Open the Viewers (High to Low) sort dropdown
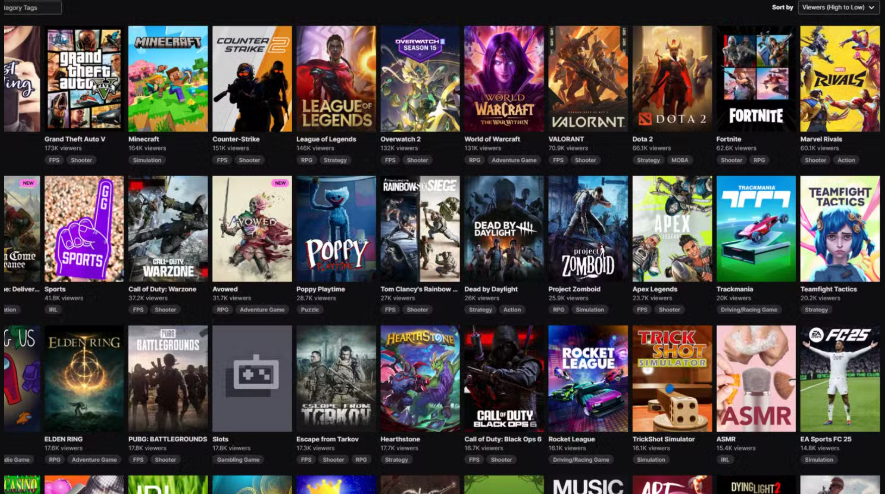This screenshot has height=494, width=885. tap(839, 7)
